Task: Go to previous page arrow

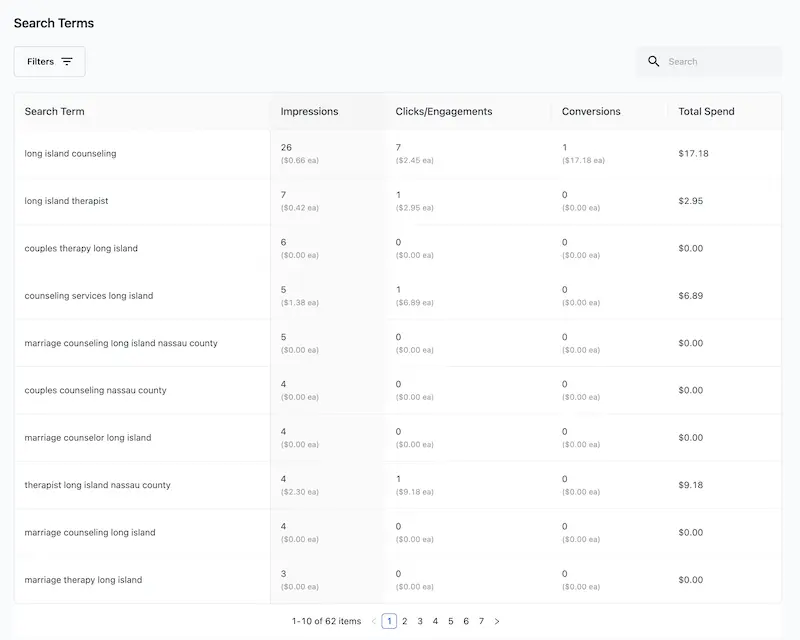Action: (x=374, y=621)
